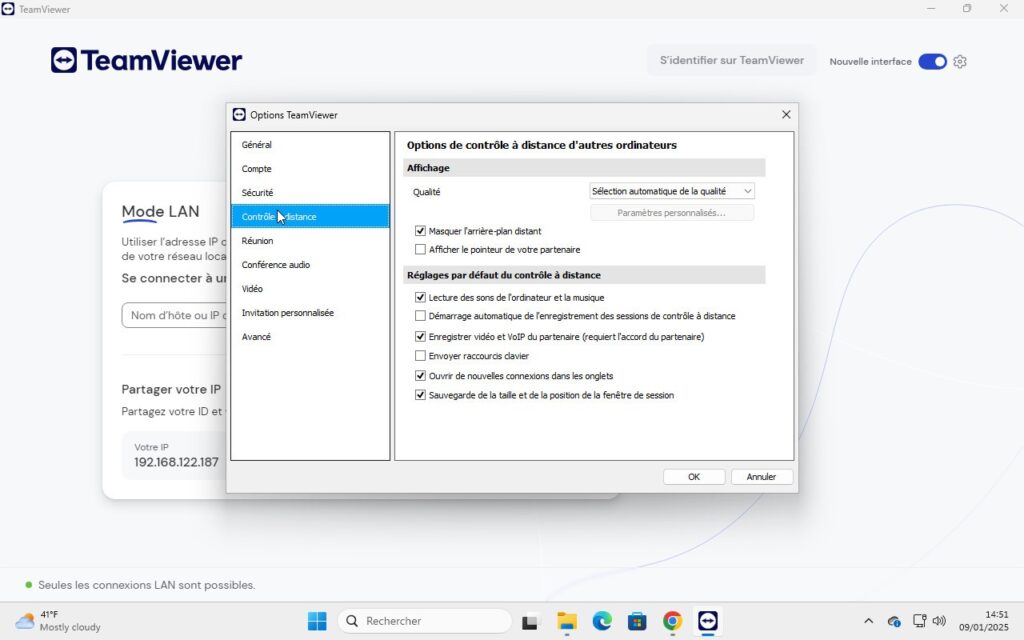This screenshot has width=1024, height=640.
Task: Uncheck Ouvrir de nouvelles connexions dans les onglets
Action: coord(420,376)
